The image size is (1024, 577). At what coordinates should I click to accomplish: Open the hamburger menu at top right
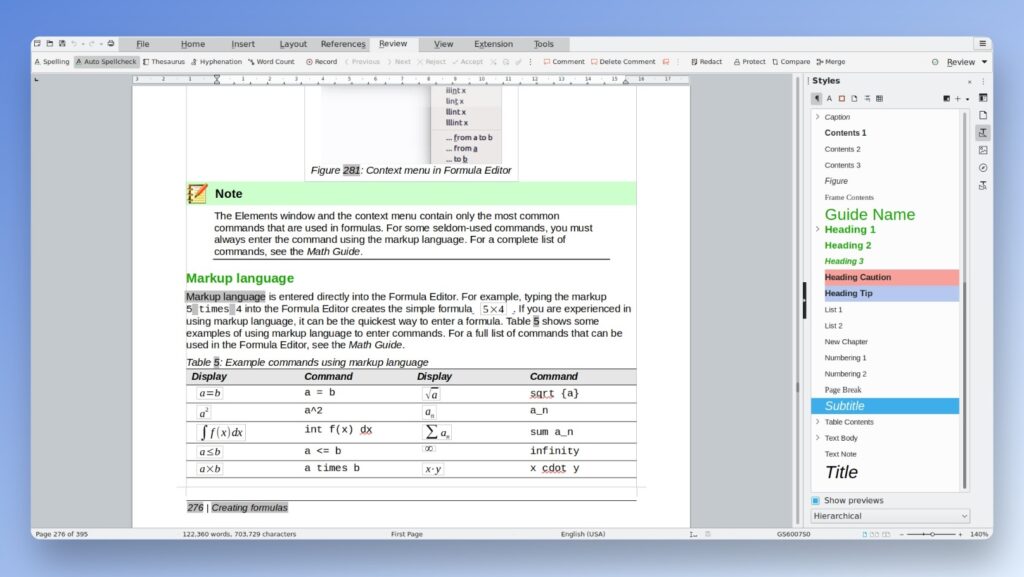pyautogui.click(x=983, y=44)
